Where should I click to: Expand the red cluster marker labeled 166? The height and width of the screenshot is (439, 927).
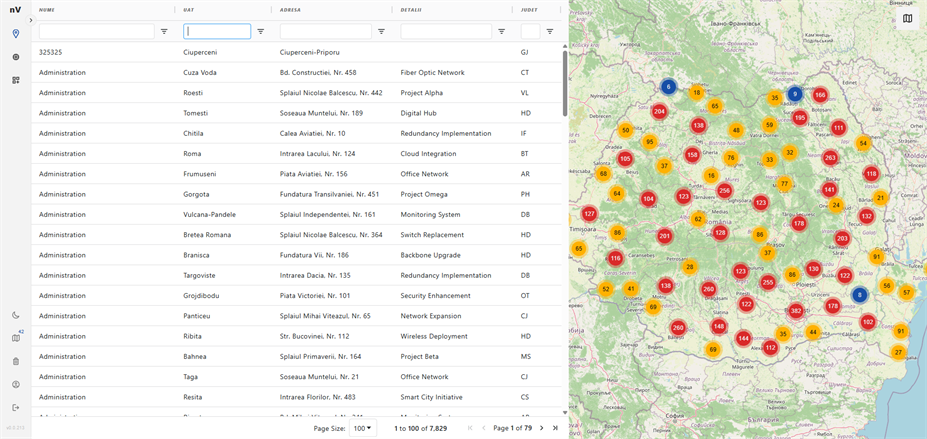click(x=819, y=95)
